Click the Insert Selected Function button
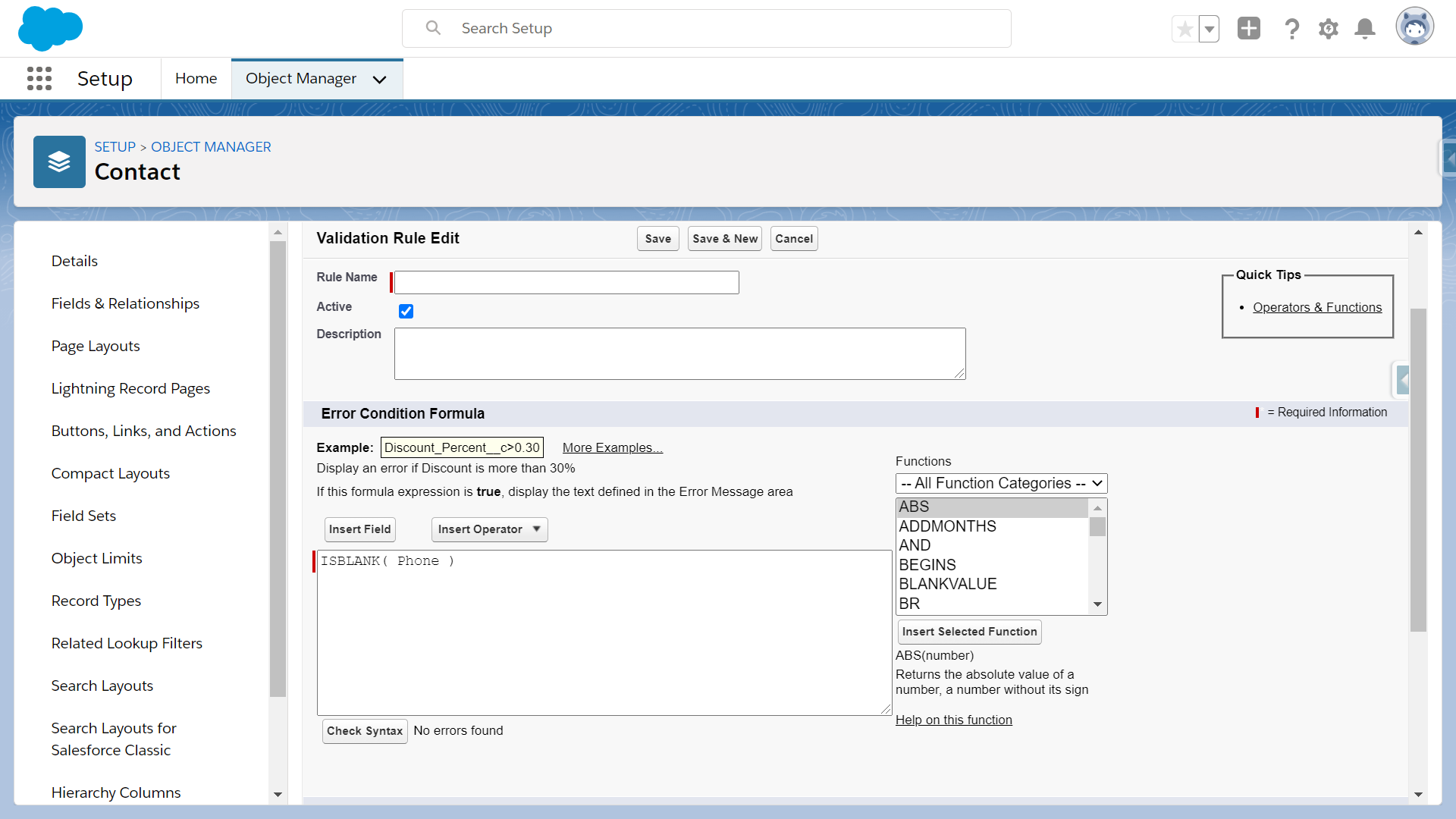Screen dimensions: 1456x819 pyautogui.click(x=969, y=632)
